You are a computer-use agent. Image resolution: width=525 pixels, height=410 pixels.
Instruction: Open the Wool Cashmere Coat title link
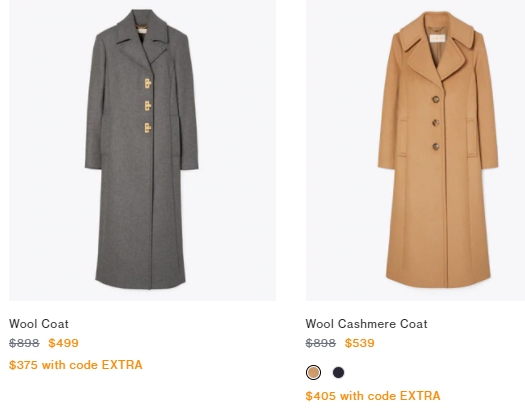366,324
